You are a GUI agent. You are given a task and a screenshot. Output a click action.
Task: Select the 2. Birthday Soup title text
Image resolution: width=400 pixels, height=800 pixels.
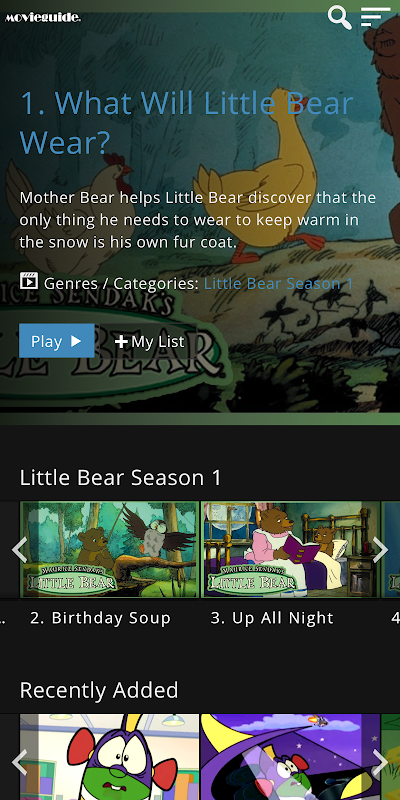click(x=101, y=618)
